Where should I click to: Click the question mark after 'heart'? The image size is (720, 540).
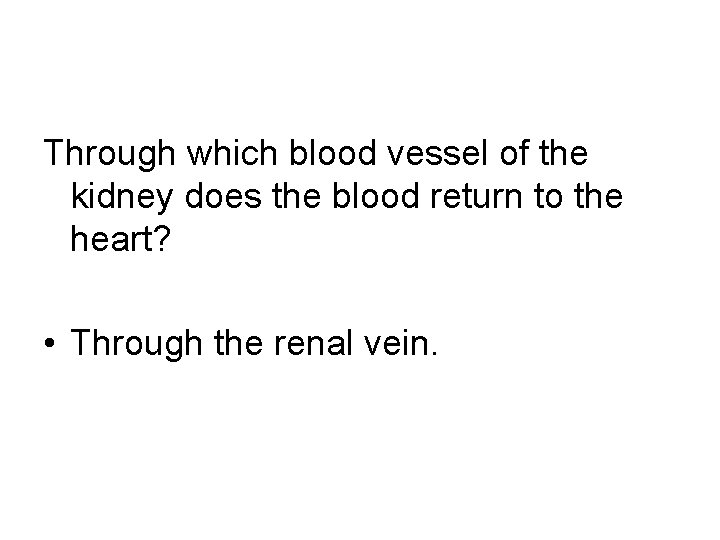(x=162, y=238)
